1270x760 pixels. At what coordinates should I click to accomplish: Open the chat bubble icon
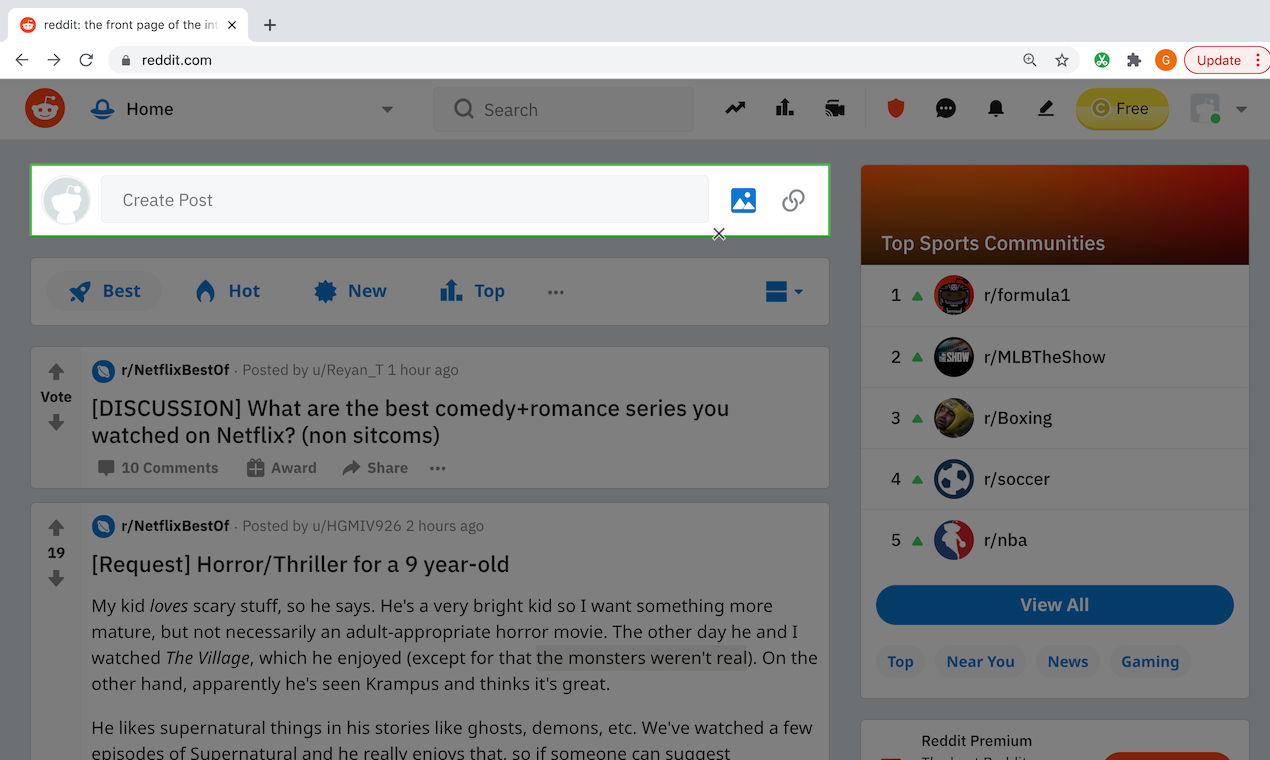[x=946, y=108]
